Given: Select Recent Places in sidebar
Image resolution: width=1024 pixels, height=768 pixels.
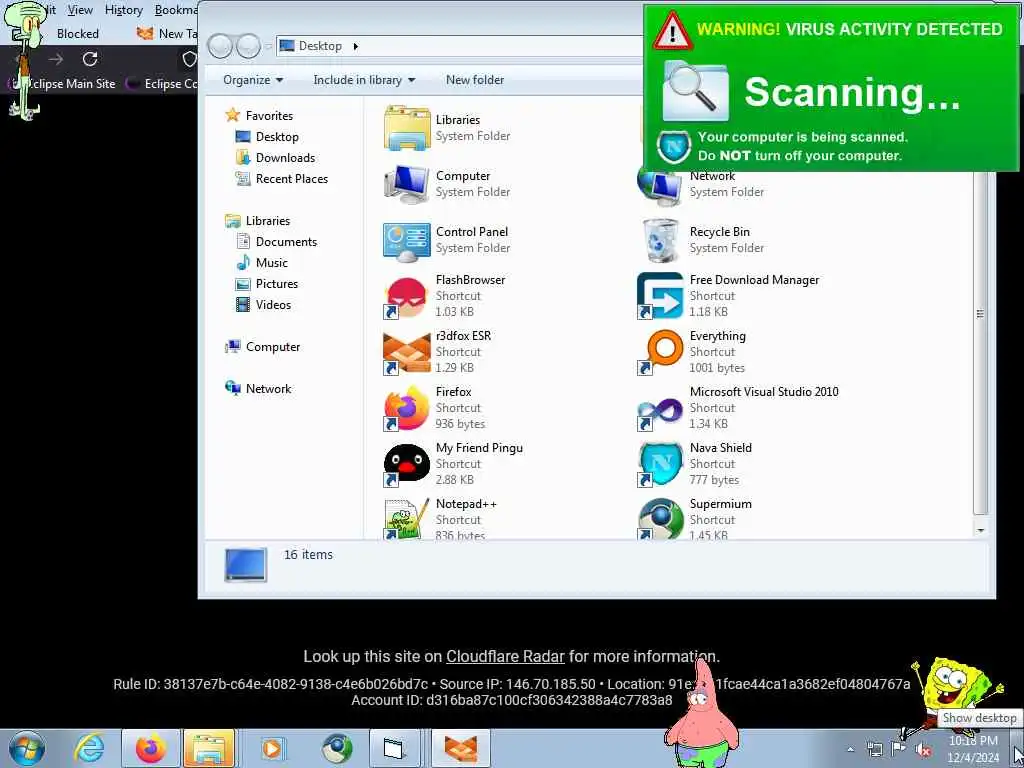Looking at the screenshot, I should (281, 178).
